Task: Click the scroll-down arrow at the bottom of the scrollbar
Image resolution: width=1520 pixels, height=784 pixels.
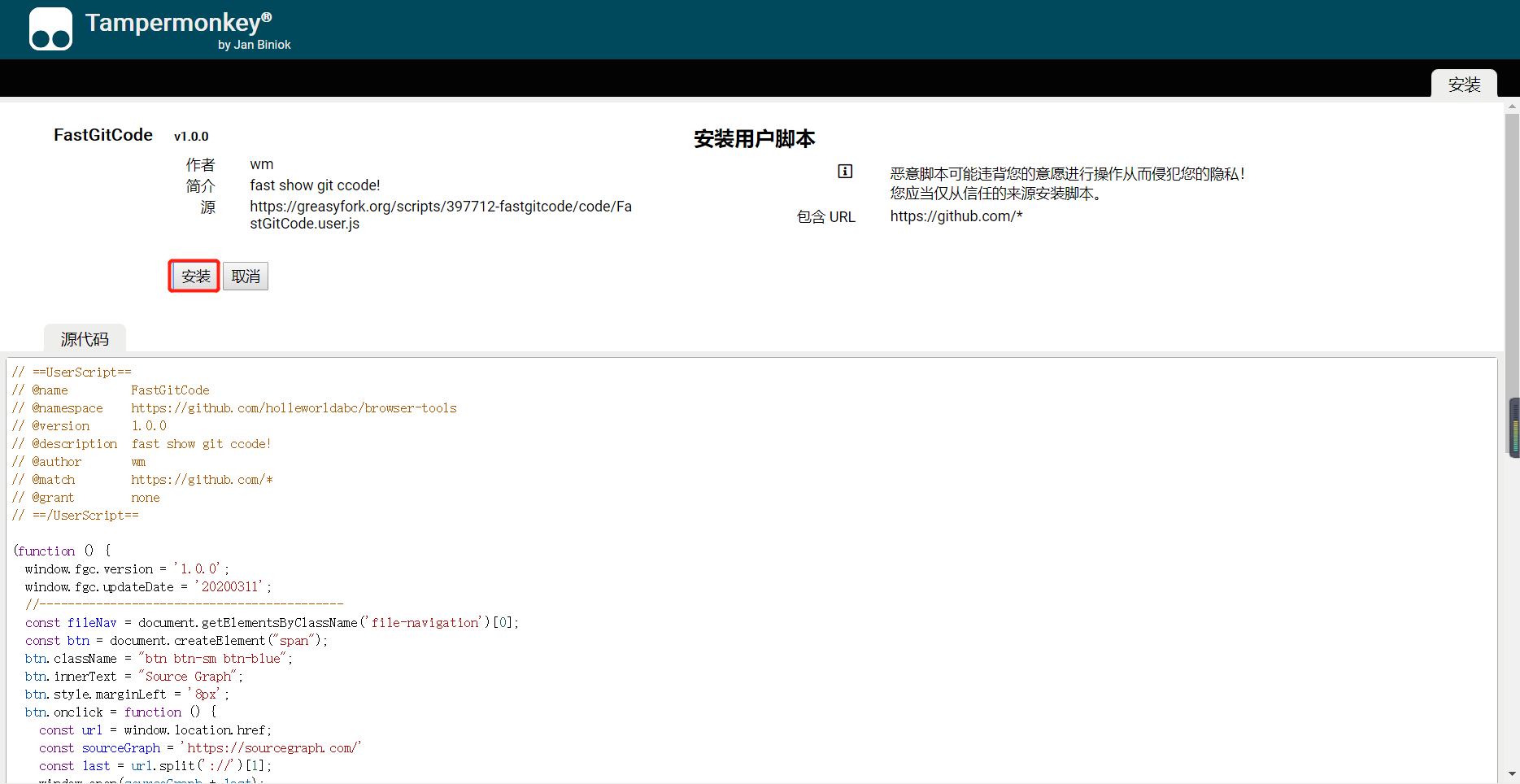Action: tap(1512, 774)
